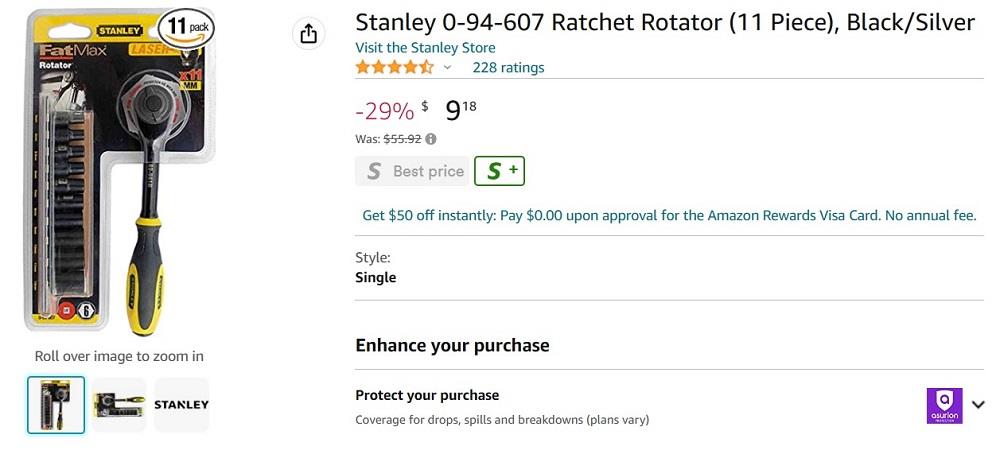Click the Asurion protection logo icon
Viewport: 1000px width, 450px height.
[x=945, y=405]
